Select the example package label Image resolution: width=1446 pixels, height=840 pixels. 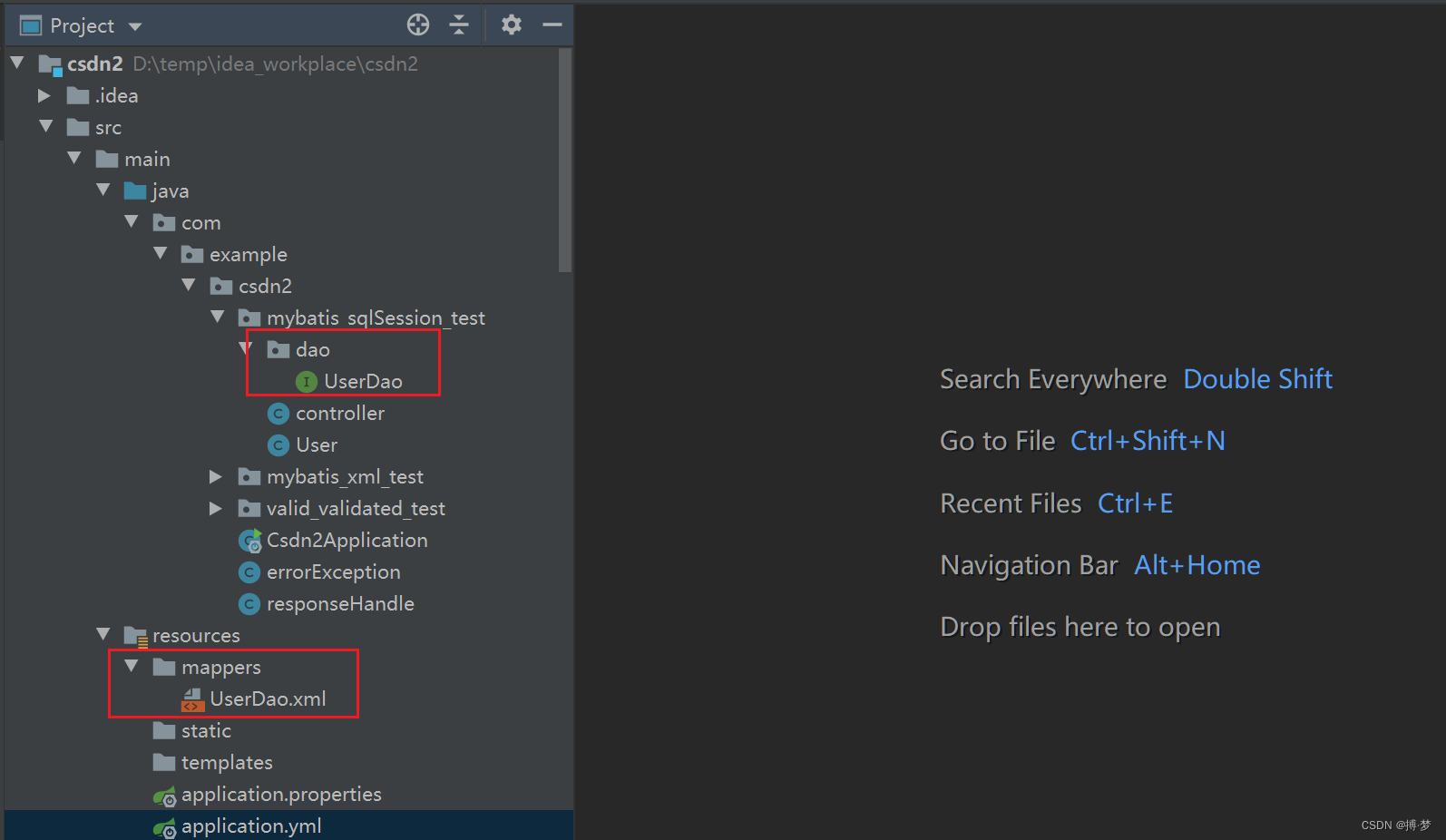[x=248, y=255]
